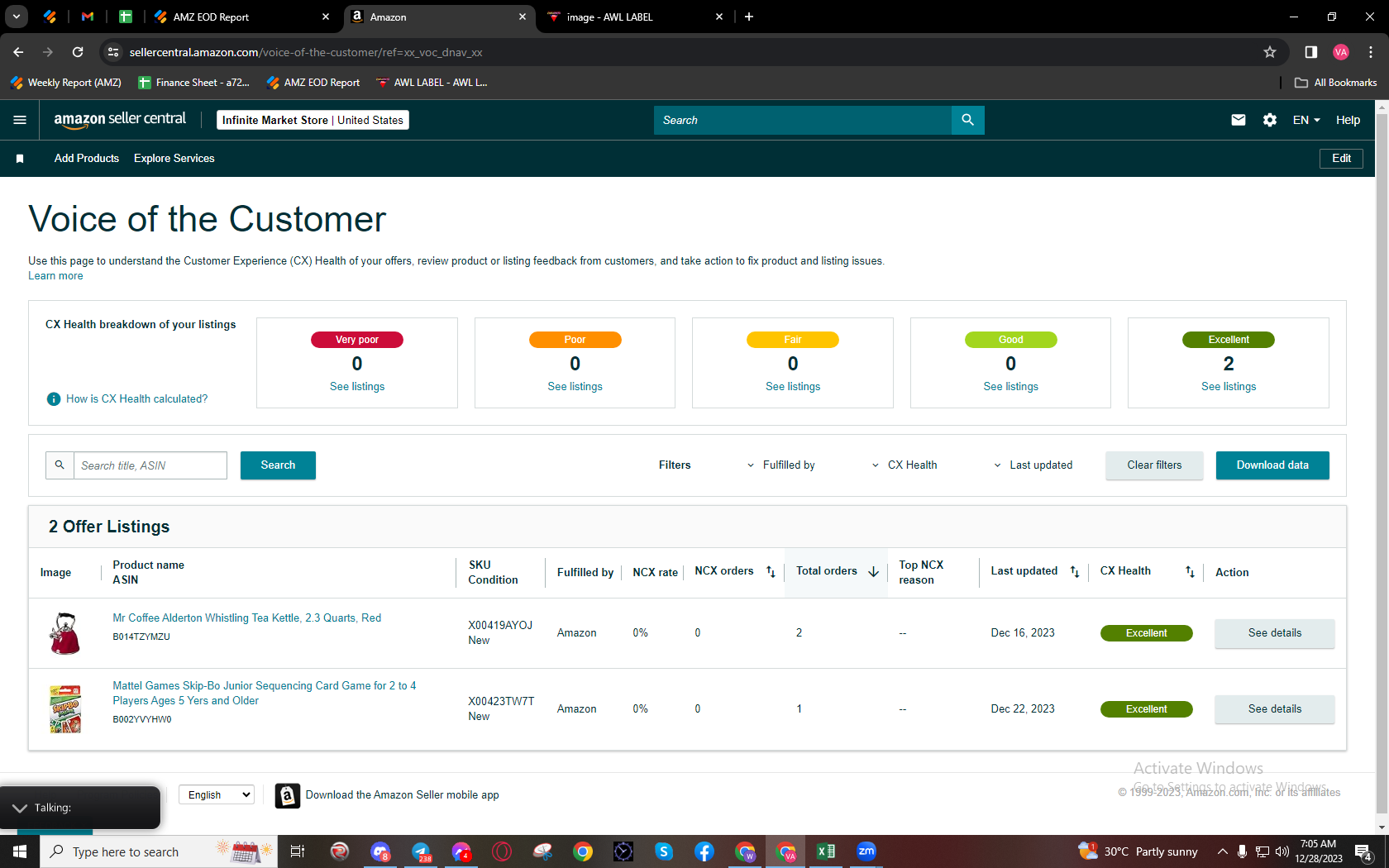This screenshot has height=868, width=1389.
Task: Open the EN language dropdown
Action: 1306,120
